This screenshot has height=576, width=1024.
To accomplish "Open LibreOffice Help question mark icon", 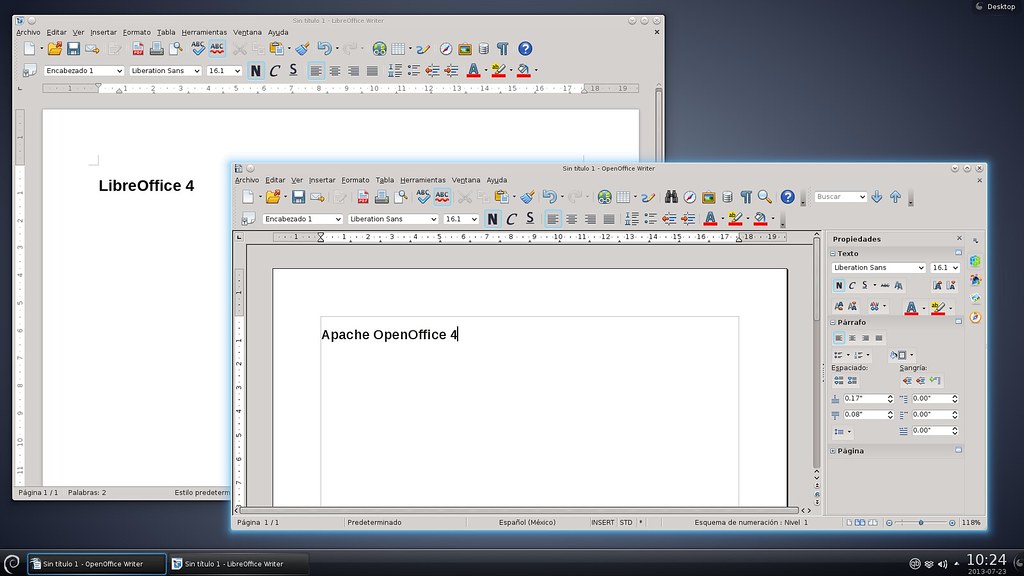I will (525, 48).
